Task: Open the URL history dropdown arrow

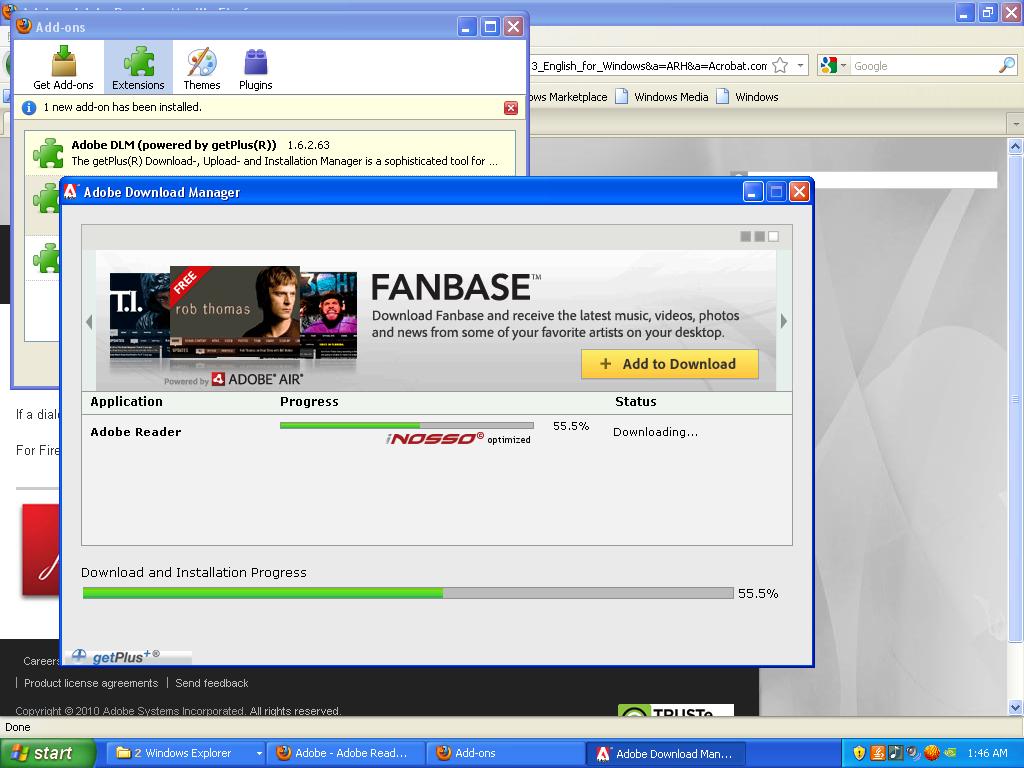Action: point(800,65)
